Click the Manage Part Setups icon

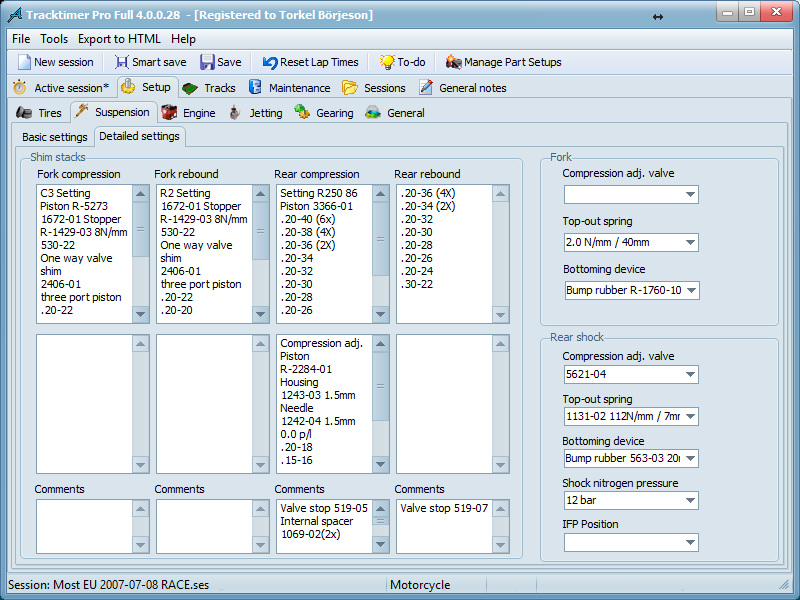453,62
